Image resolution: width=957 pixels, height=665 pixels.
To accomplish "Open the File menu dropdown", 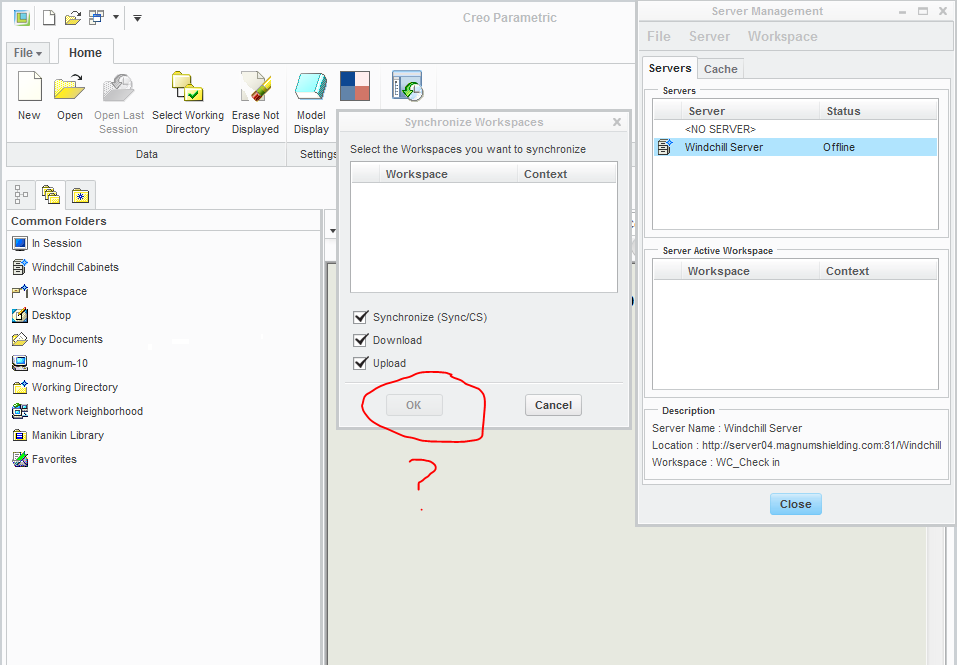I will point(27,53).
